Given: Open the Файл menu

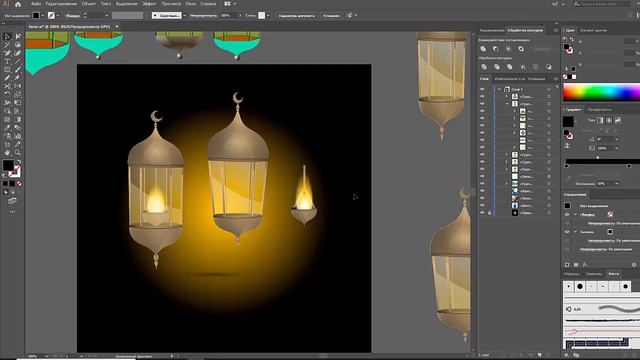Looking at the screenshot, I should click(36, 4).
